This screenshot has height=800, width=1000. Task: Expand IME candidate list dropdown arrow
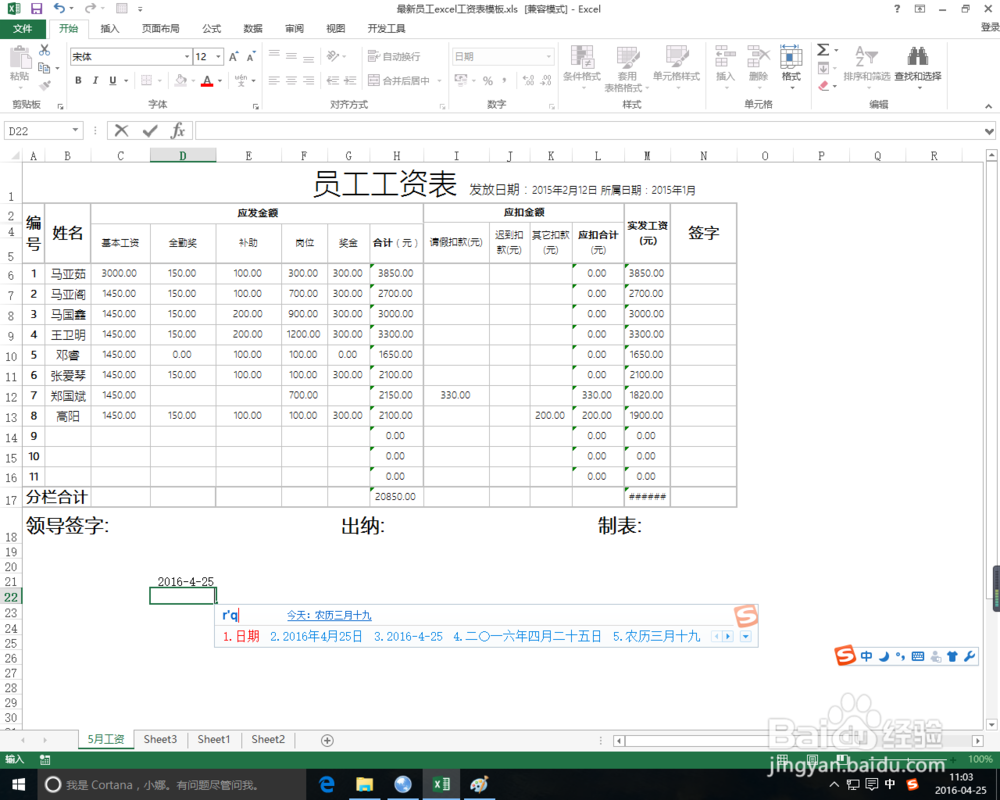click(746, 637)
